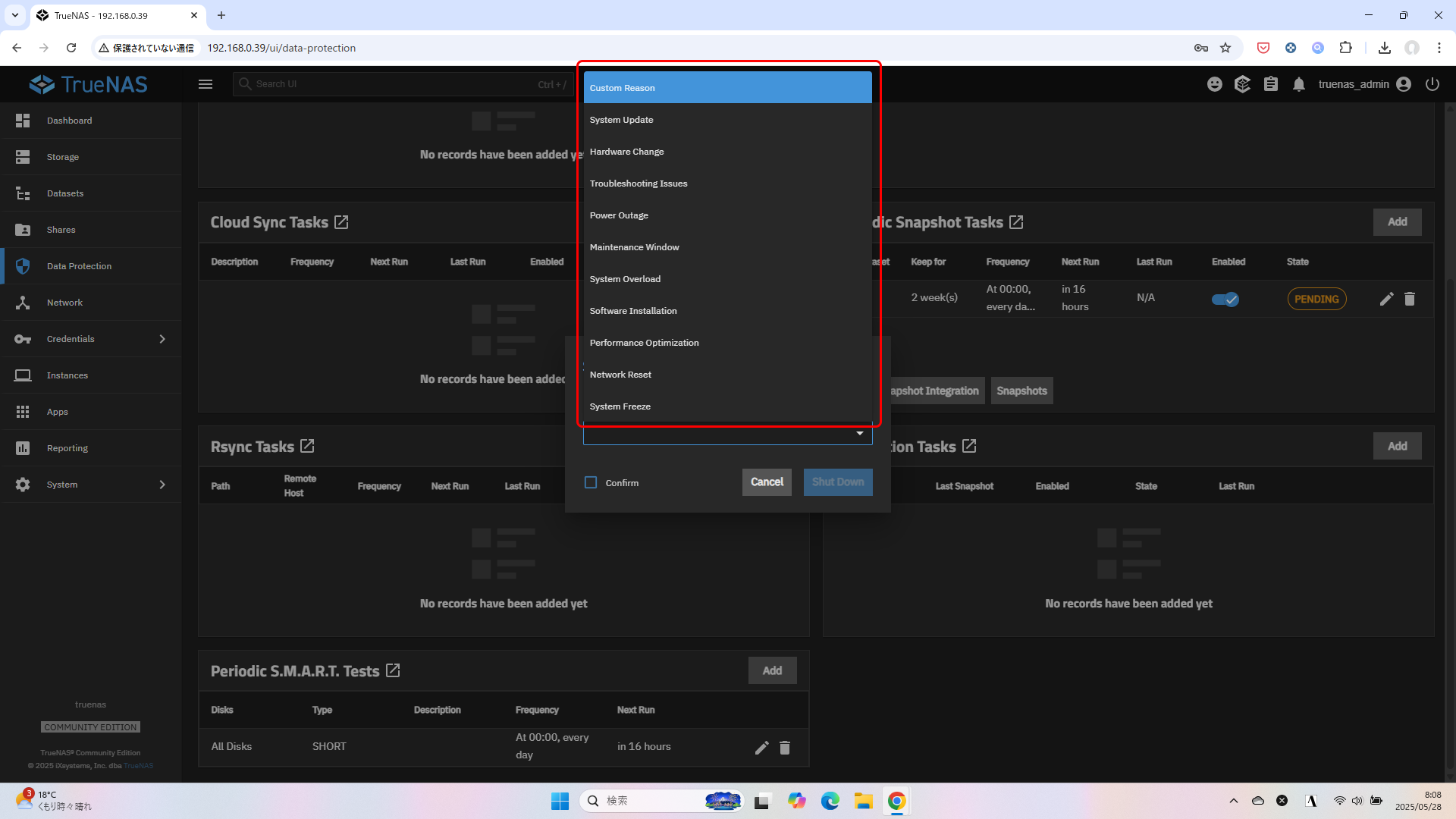Open the Jobs clipboard icon

pyautogui.click(x=1271, y=84)
